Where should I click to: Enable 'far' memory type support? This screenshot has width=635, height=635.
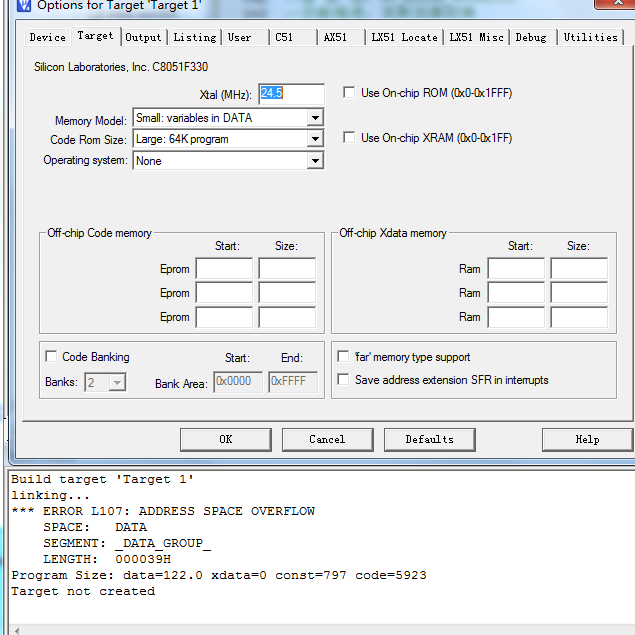coord(343,356)
